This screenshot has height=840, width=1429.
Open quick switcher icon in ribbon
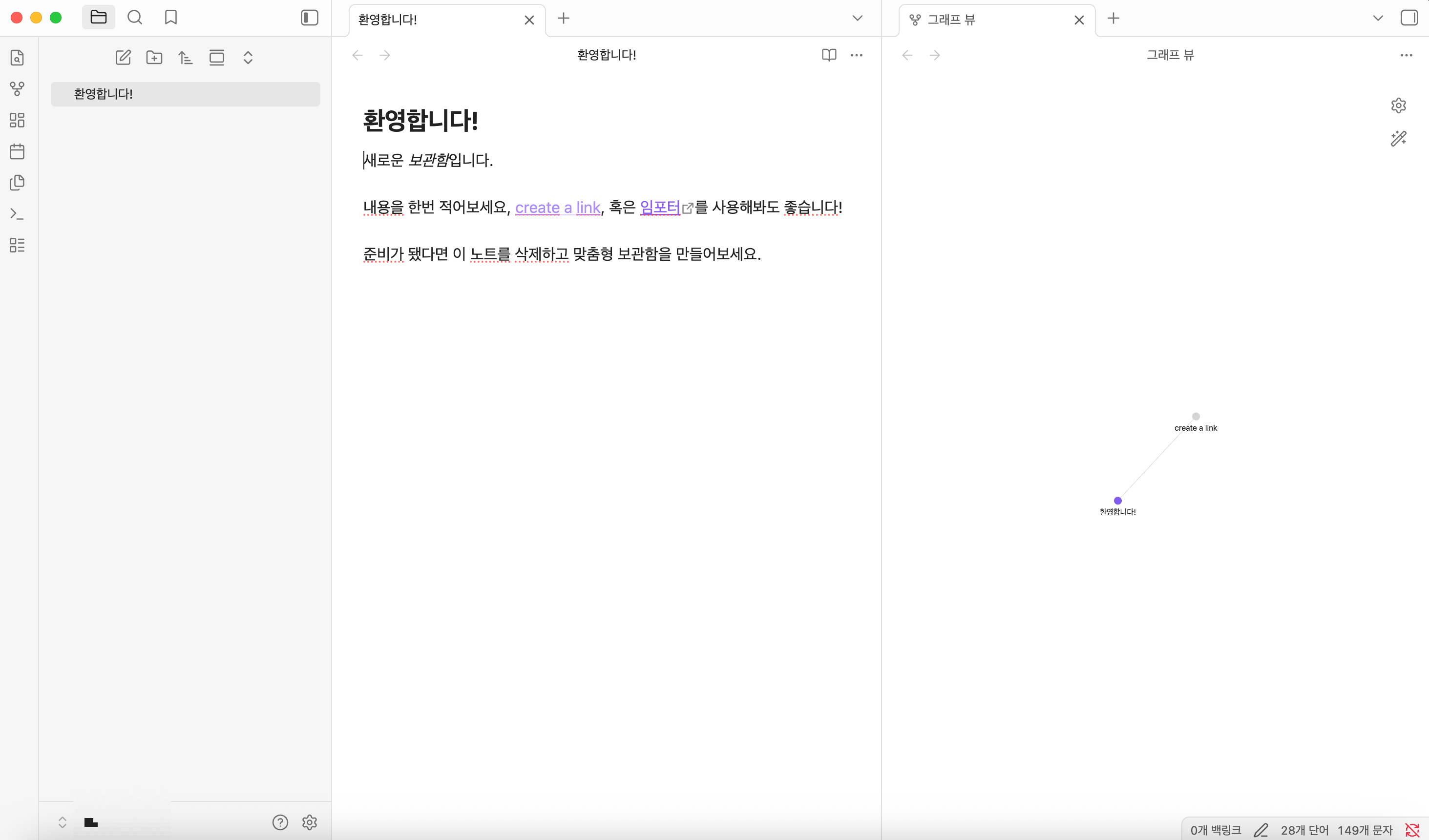point(18,57)
